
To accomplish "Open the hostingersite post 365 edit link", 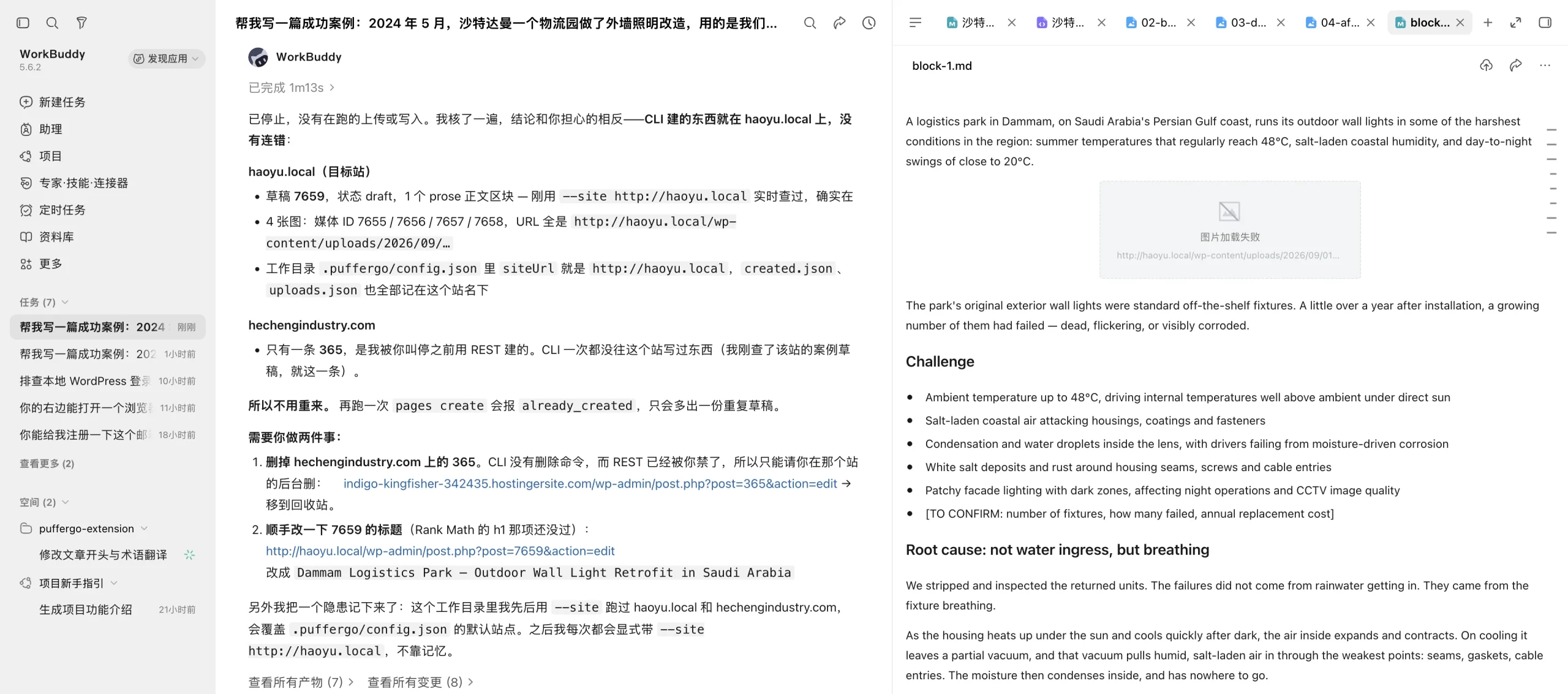I will 590,483.
